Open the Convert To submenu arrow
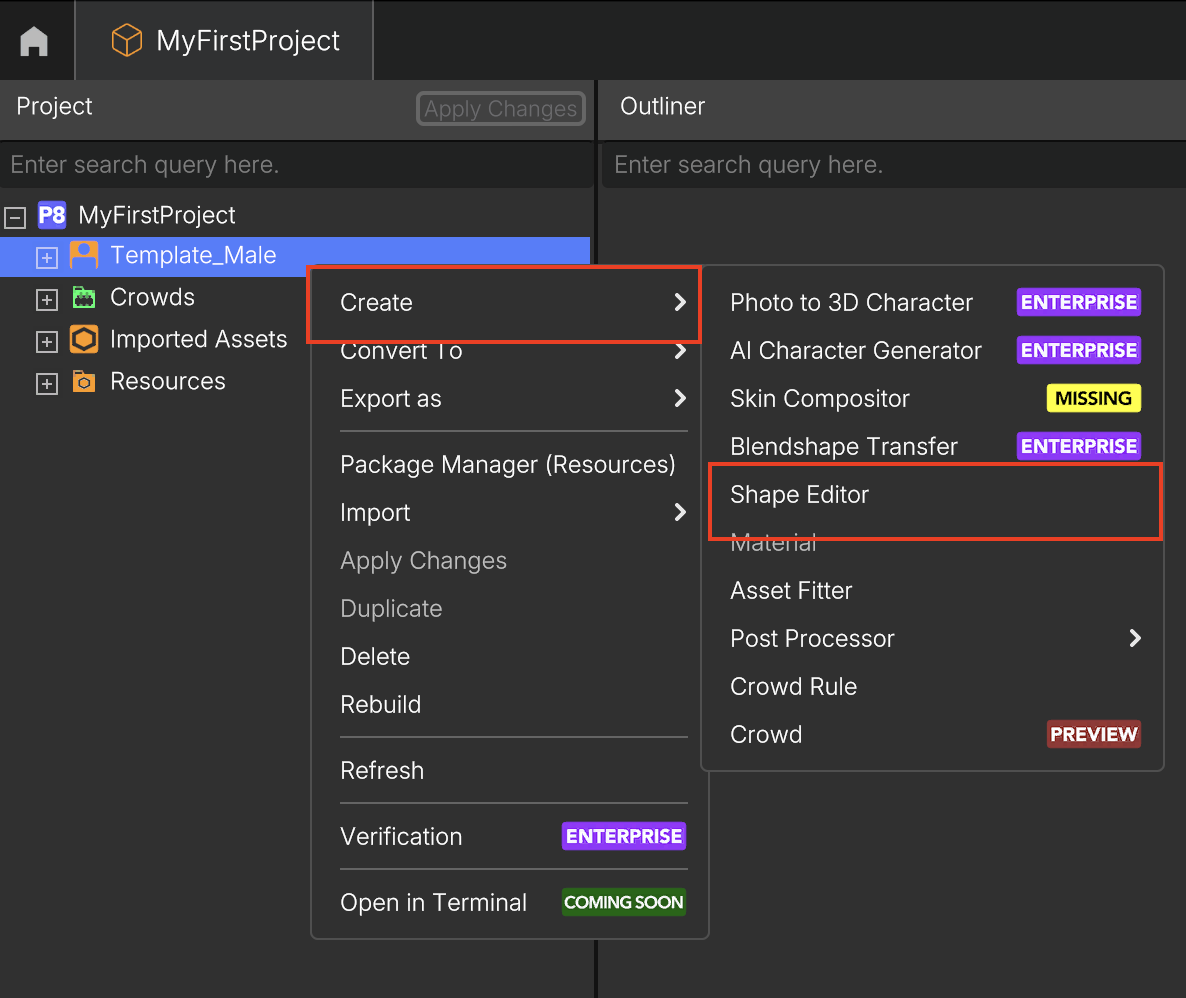This screenshot has height=998, width=1186. [x=680, y=350]
